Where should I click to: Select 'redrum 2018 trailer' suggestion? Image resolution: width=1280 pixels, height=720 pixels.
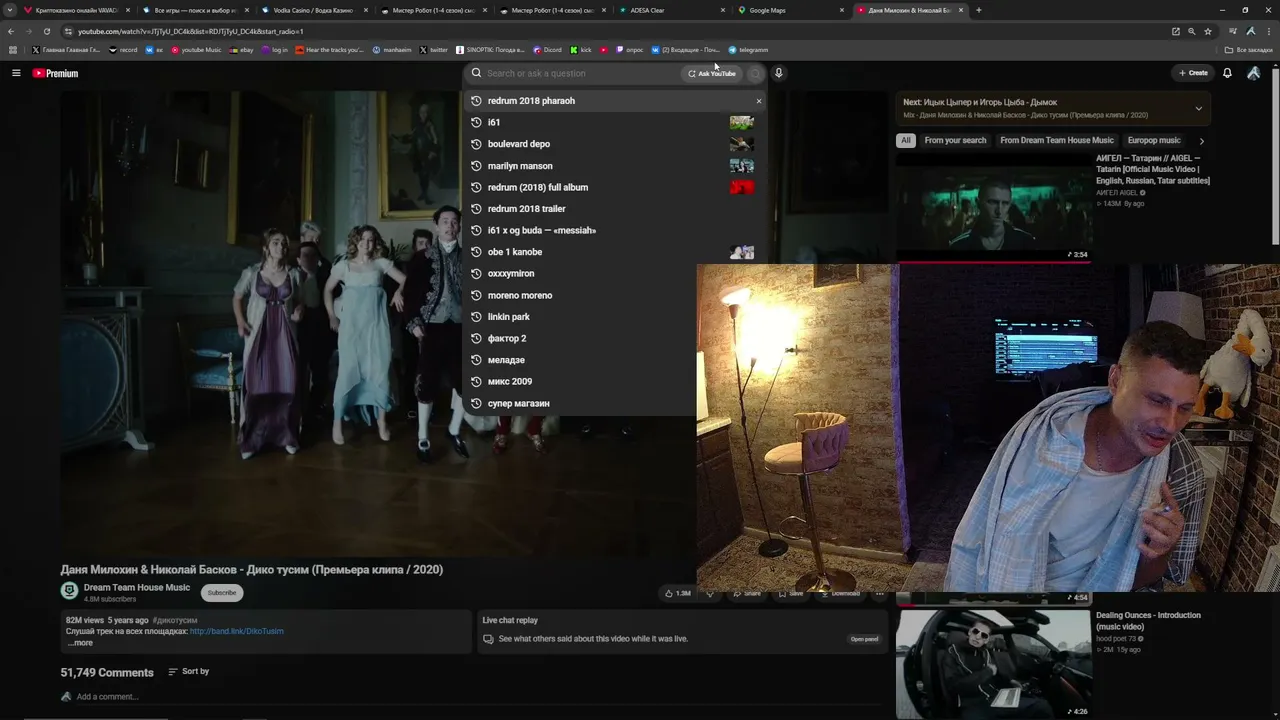coord(527,209)
